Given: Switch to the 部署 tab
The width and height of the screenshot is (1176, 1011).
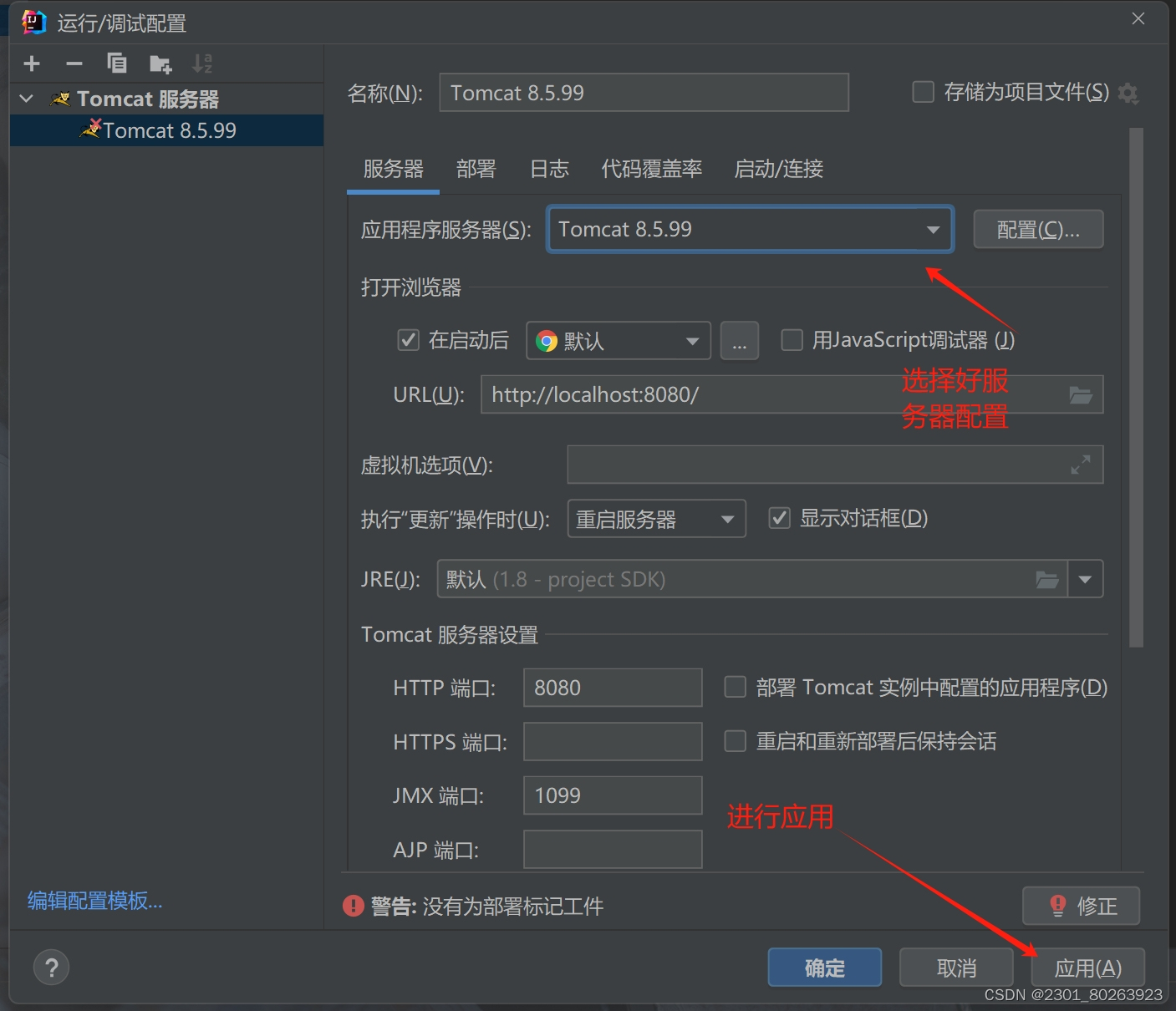Looking at the screenshot, I should coord(476,169).
